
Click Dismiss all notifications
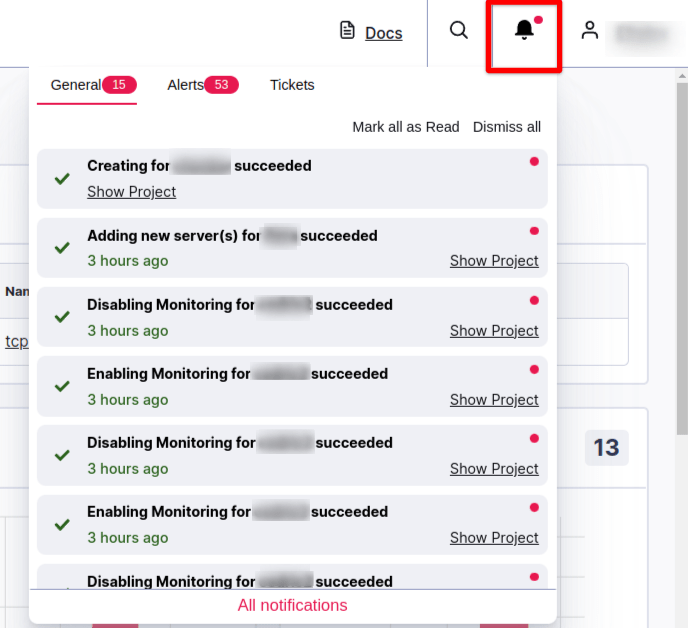(x=507, y=127)
